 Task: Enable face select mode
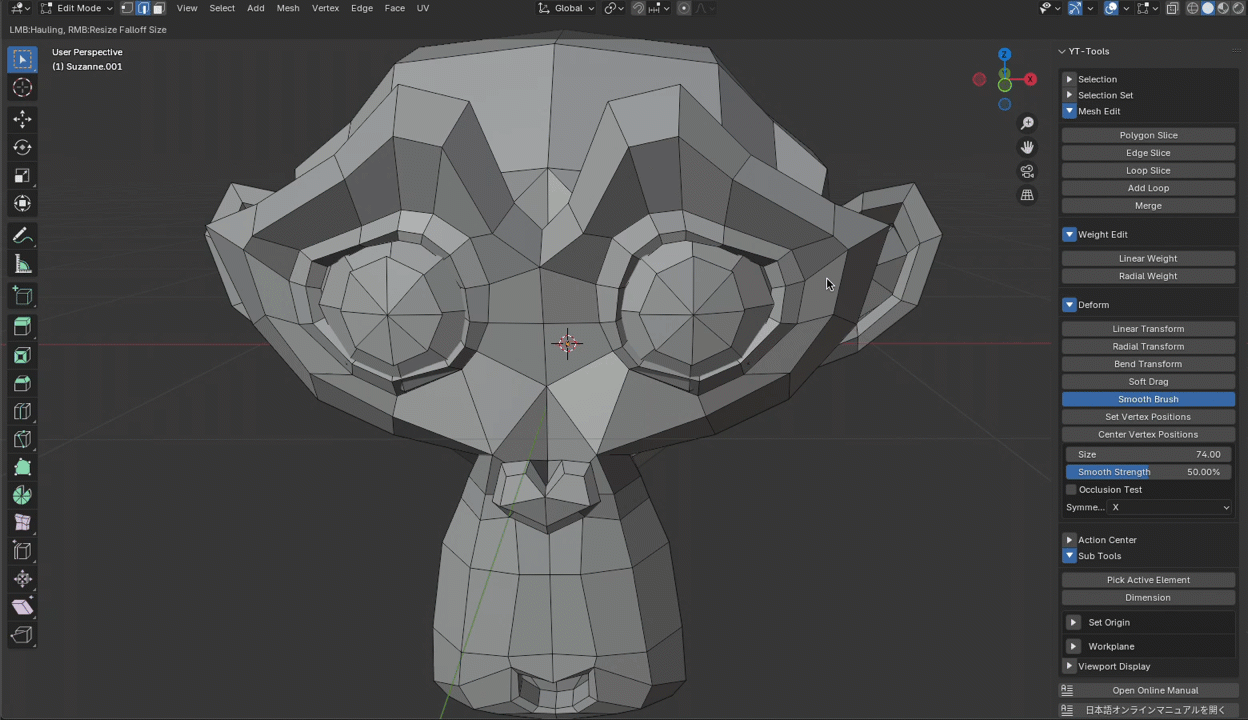[158, 8]
